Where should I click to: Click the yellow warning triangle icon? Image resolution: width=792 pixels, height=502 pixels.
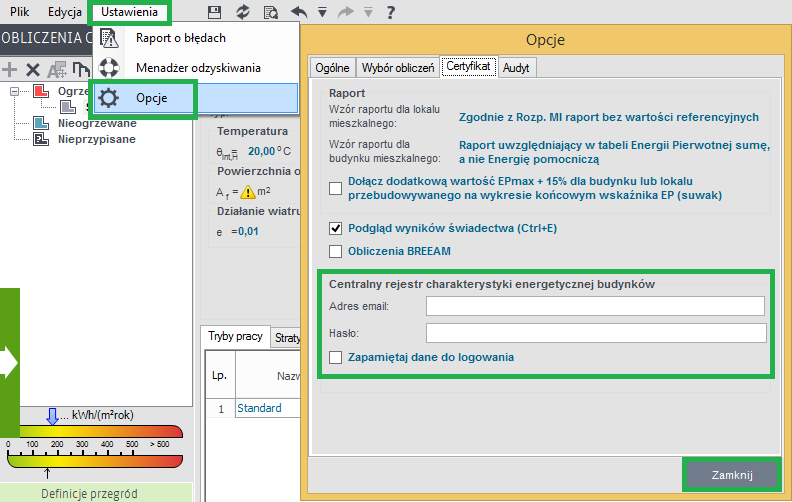coord(248,192)
